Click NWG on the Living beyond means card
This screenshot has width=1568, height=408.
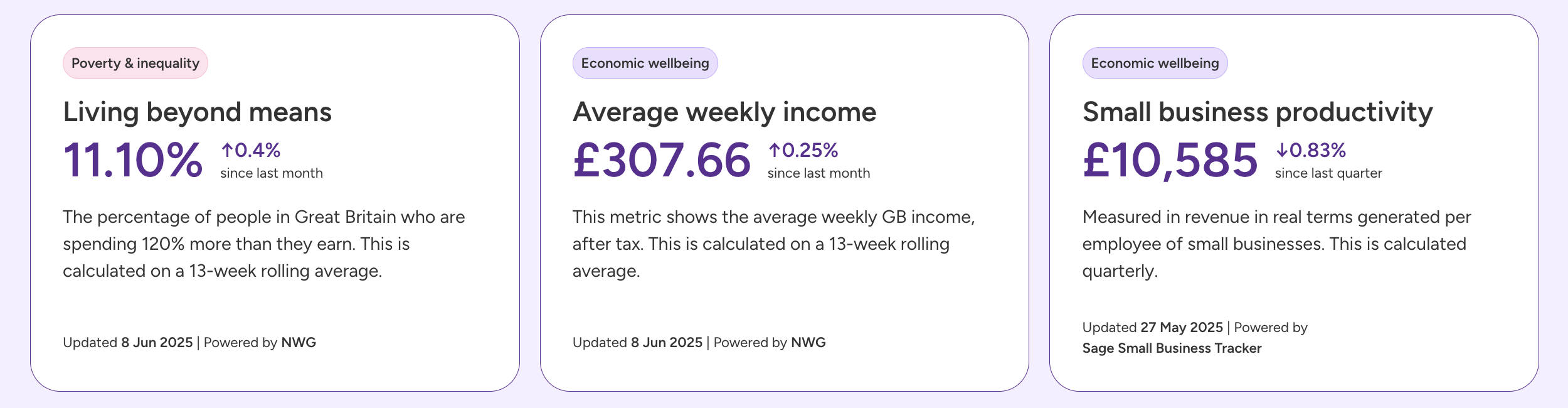pos(299,343)
